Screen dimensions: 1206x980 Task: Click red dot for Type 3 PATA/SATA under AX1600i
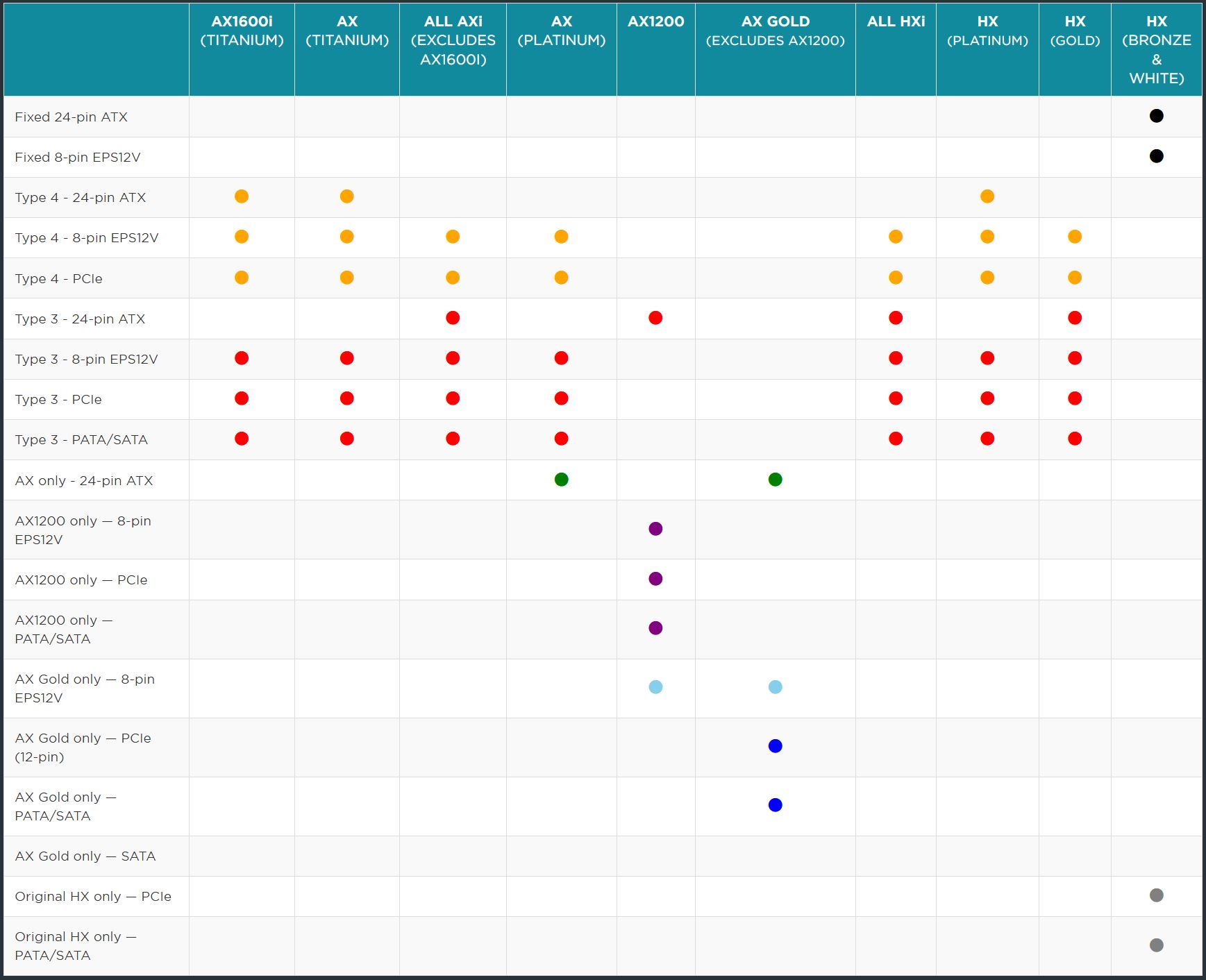coord(242,439)
